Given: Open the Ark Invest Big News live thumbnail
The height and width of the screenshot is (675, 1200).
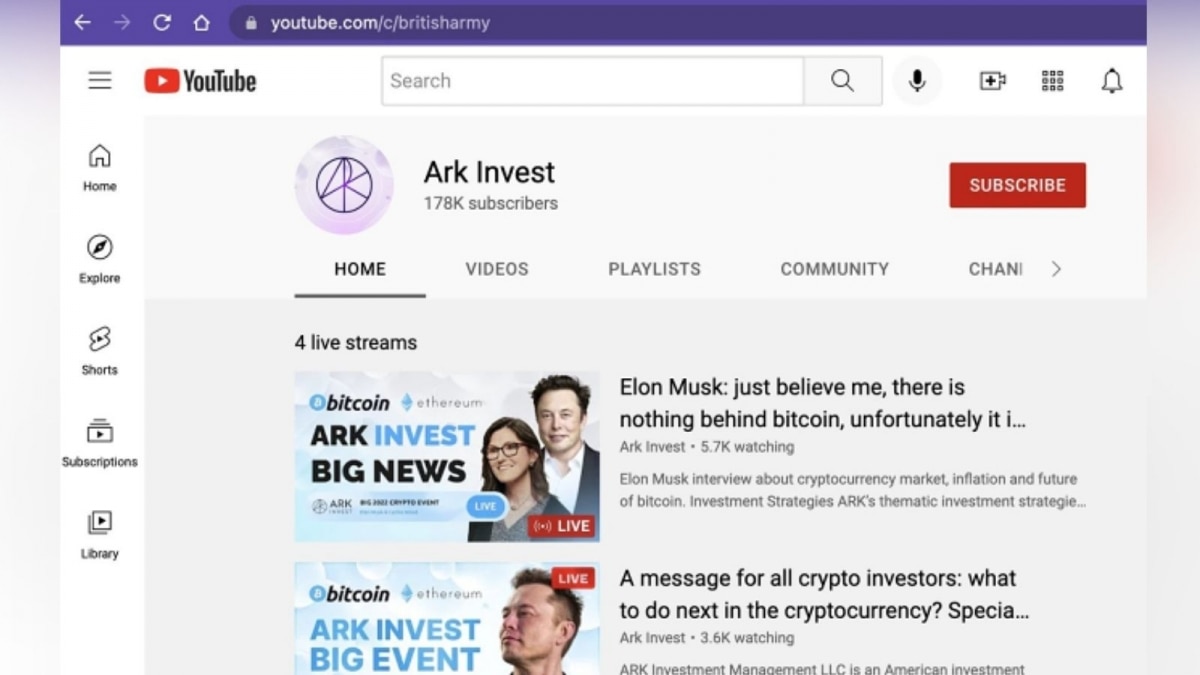Looking at the screenshot, I should (x=447, y=457).
